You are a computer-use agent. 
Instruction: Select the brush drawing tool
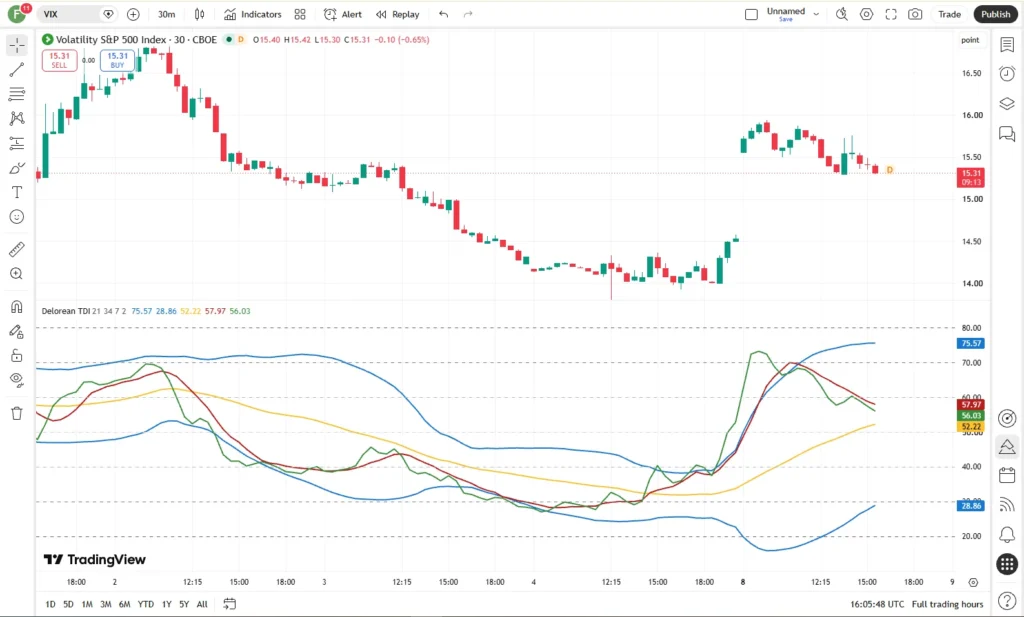pyautogui.click(x=17, y=168)
